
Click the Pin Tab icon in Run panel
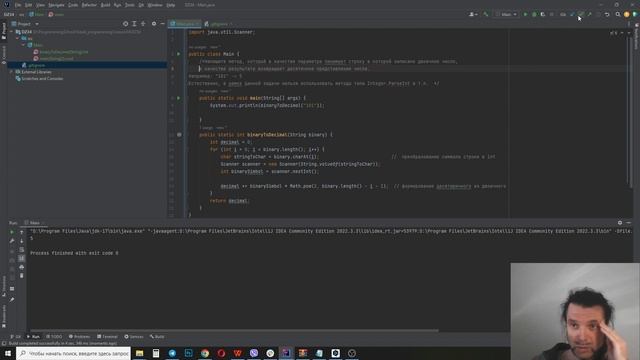point(12,300)
